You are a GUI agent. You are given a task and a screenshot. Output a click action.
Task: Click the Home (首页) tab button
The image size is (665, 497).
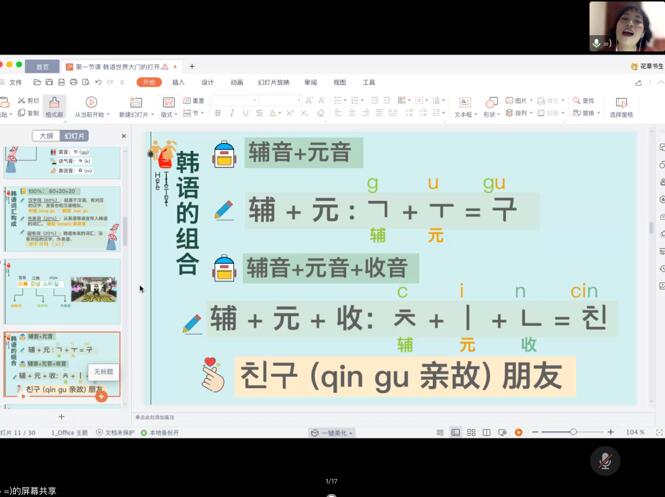(42, 67)
